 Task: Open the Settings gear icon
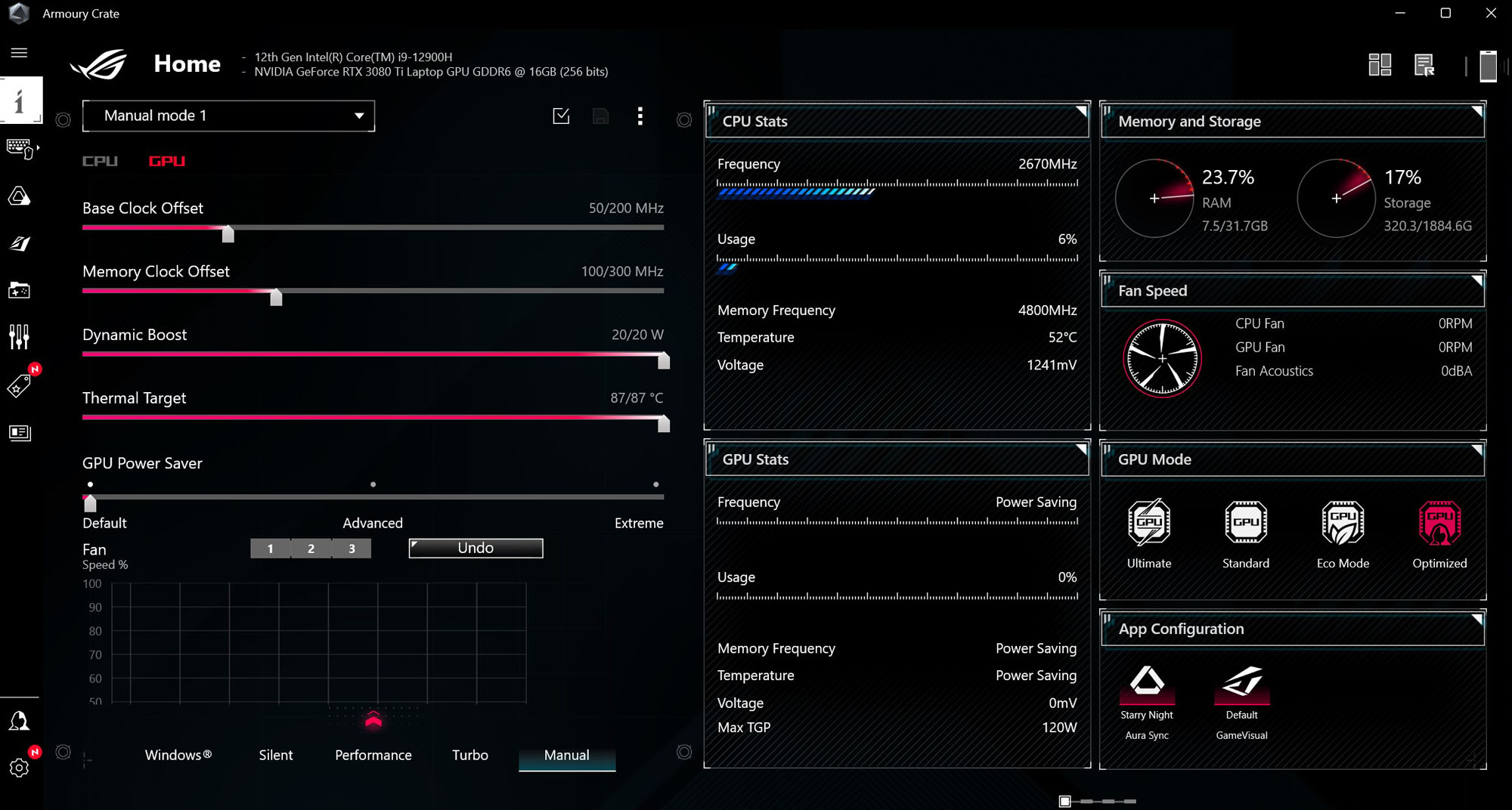[x=19, y=768]
